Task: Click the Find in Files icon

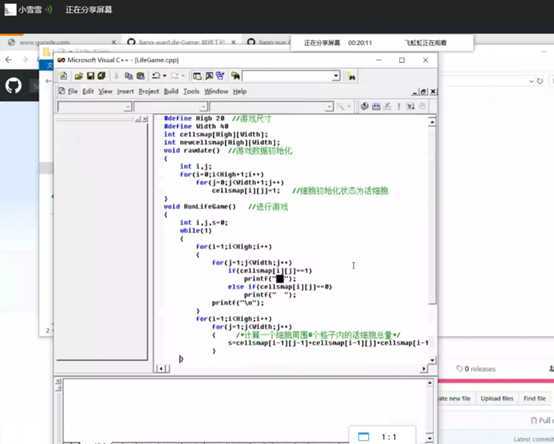Action: pyautogui.click(x=235, y=76)
